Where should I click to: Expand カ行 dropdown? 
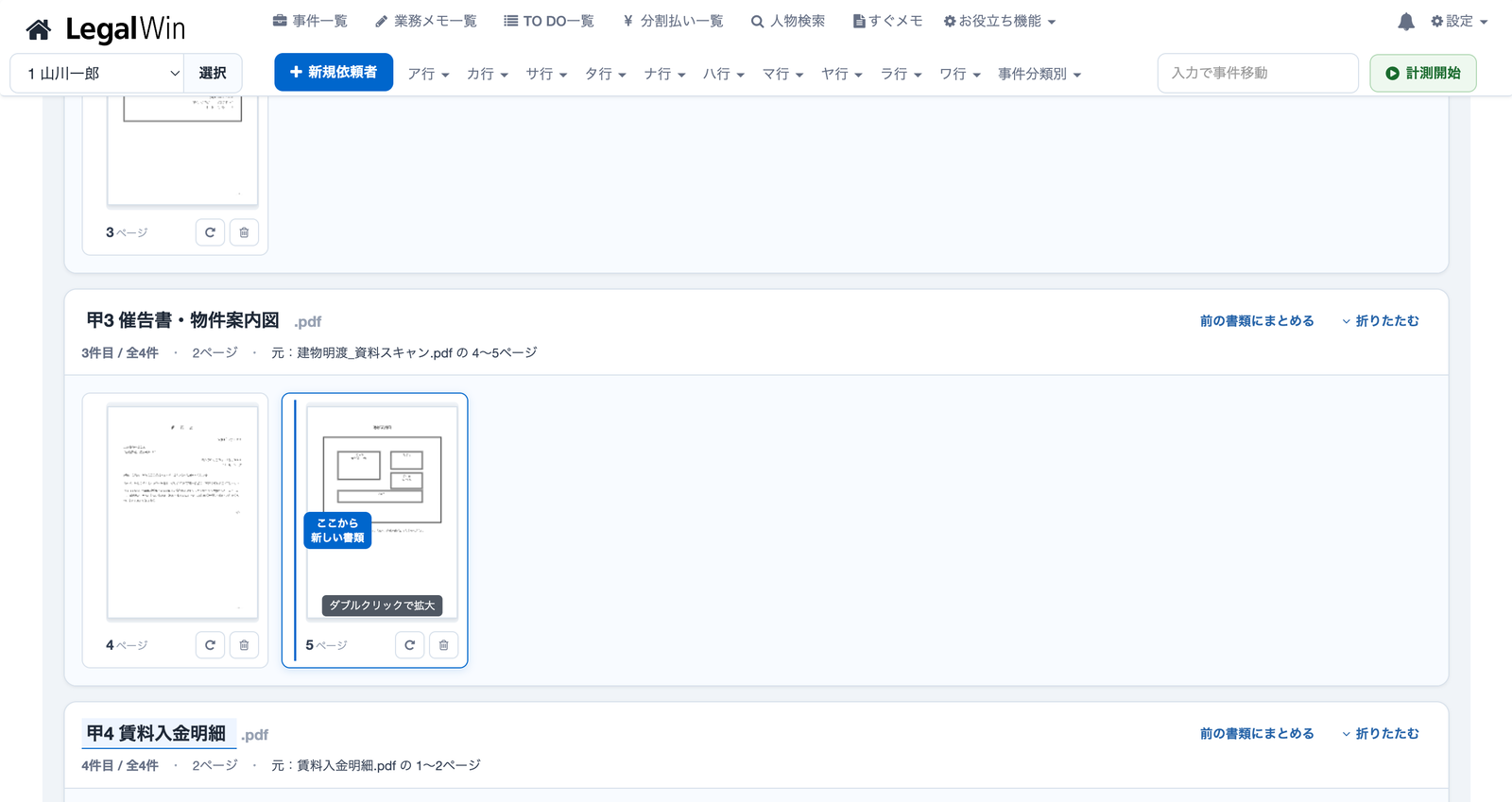point(488,74)
